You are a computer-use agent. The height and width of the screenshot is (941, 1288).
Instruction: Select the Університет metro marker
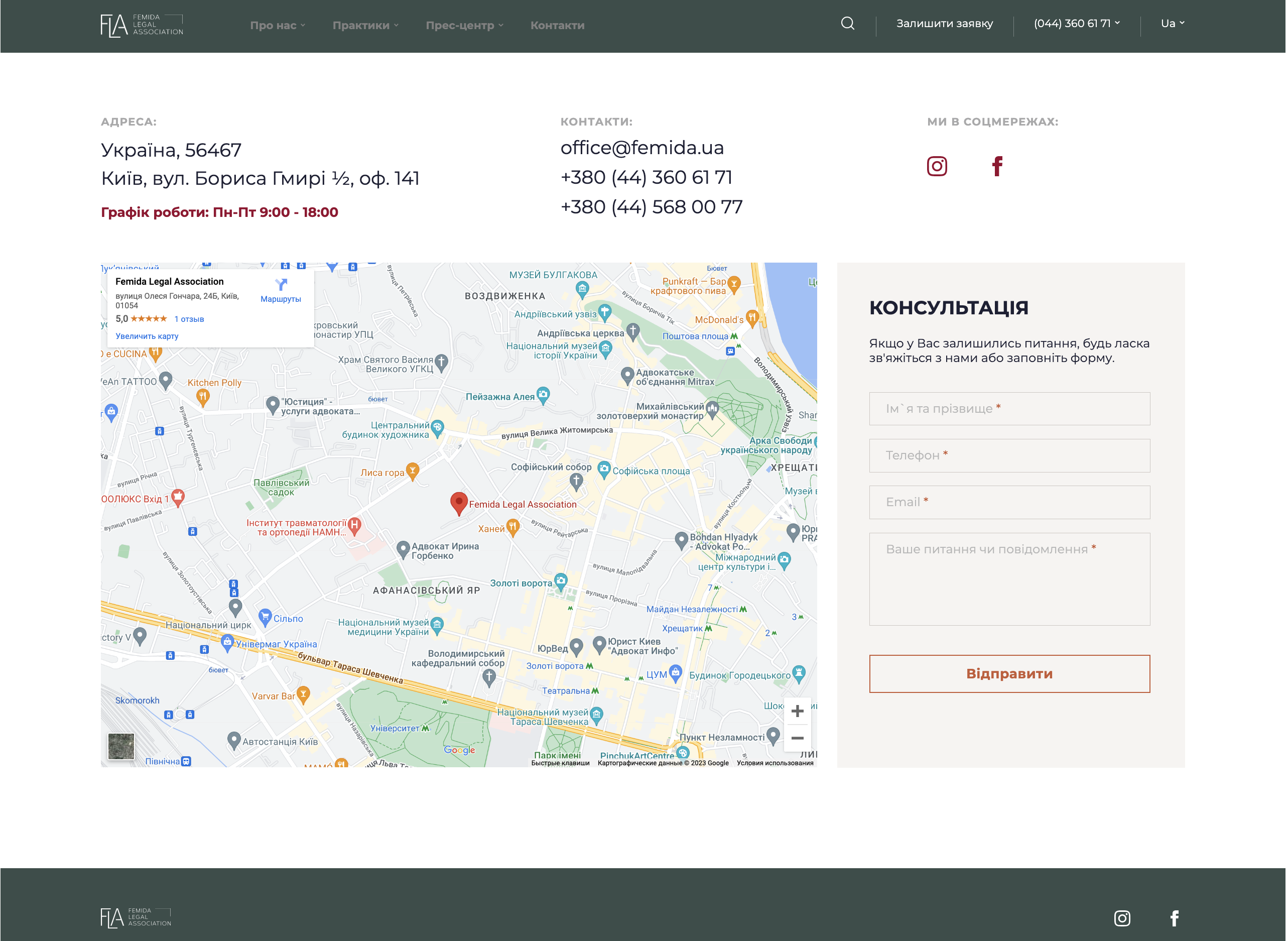click(x=425, y=729)
